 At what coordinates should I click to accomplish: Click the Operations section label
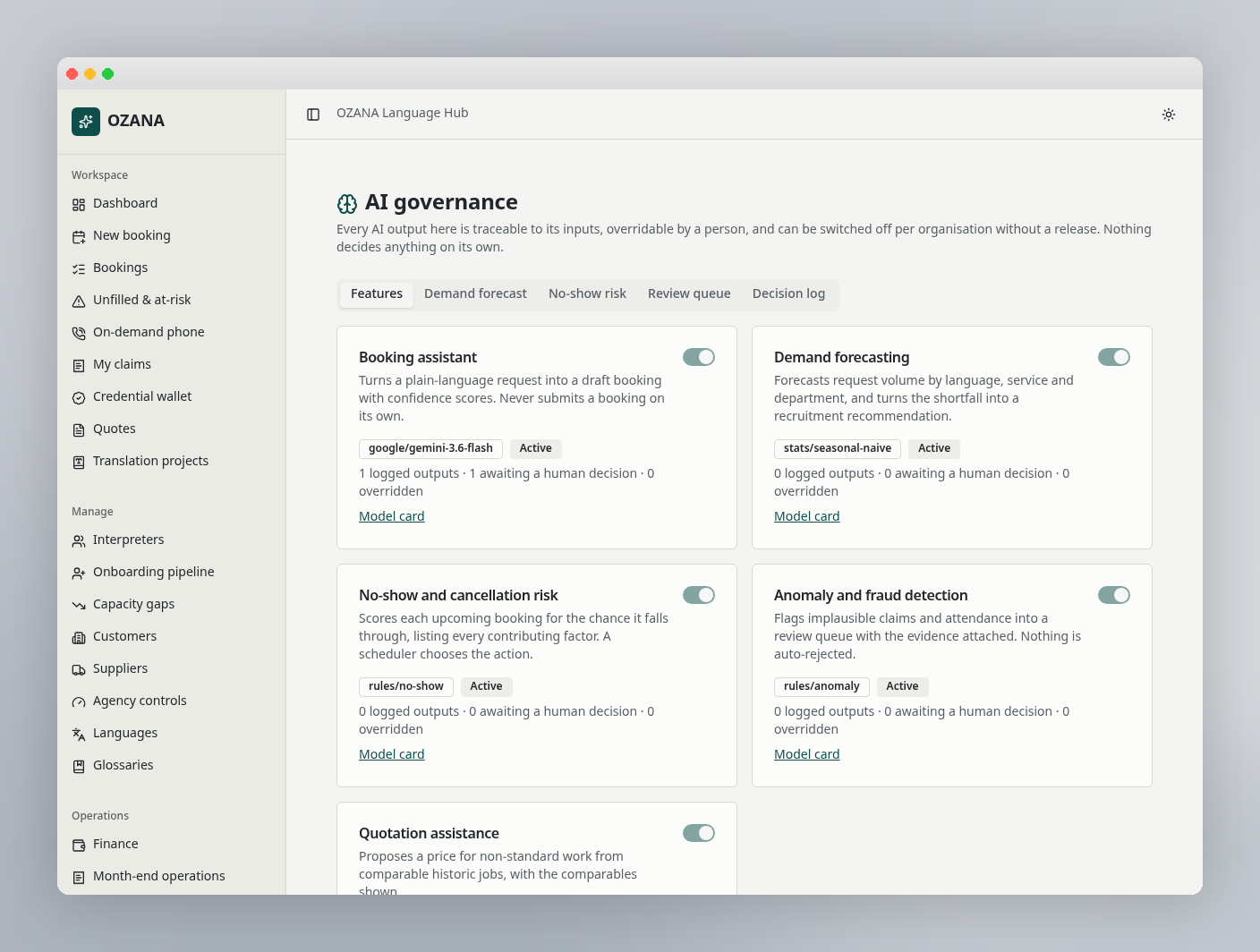point(100,816)
